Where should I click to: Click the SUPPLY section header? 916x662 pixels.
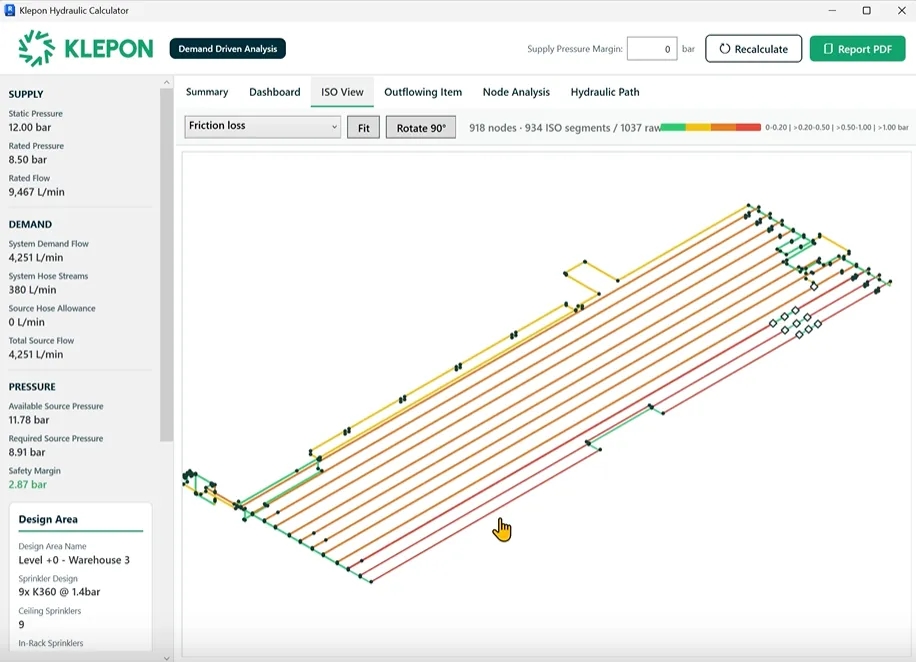26,94
